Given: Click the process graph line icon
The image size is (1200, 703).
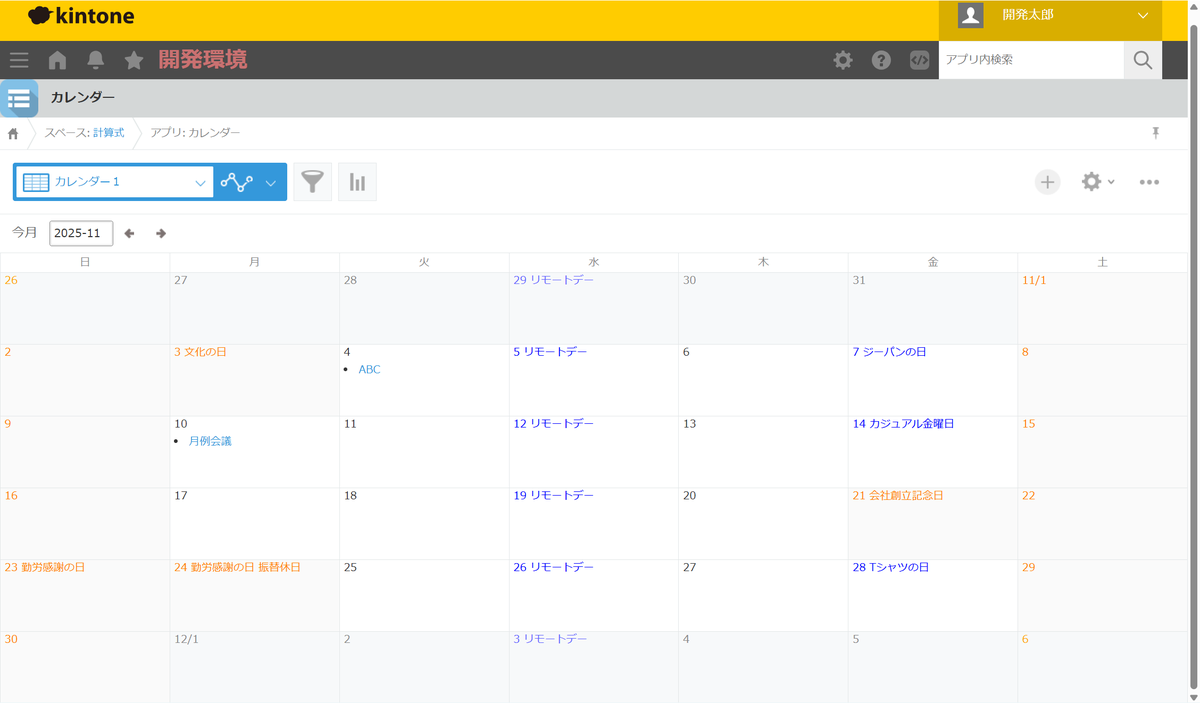Looking at the screenshot, I should [x=237, y=182].
